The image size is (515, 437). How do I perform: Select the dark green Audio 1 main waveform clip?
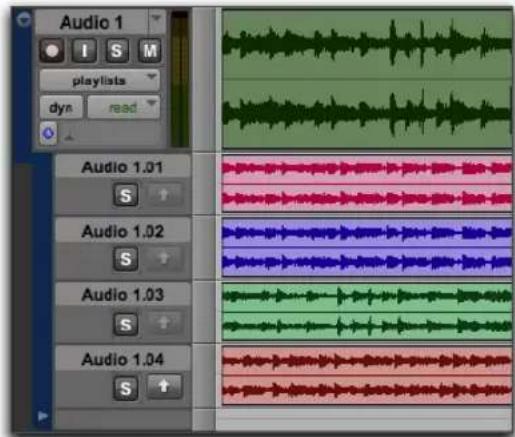[367, 79]
